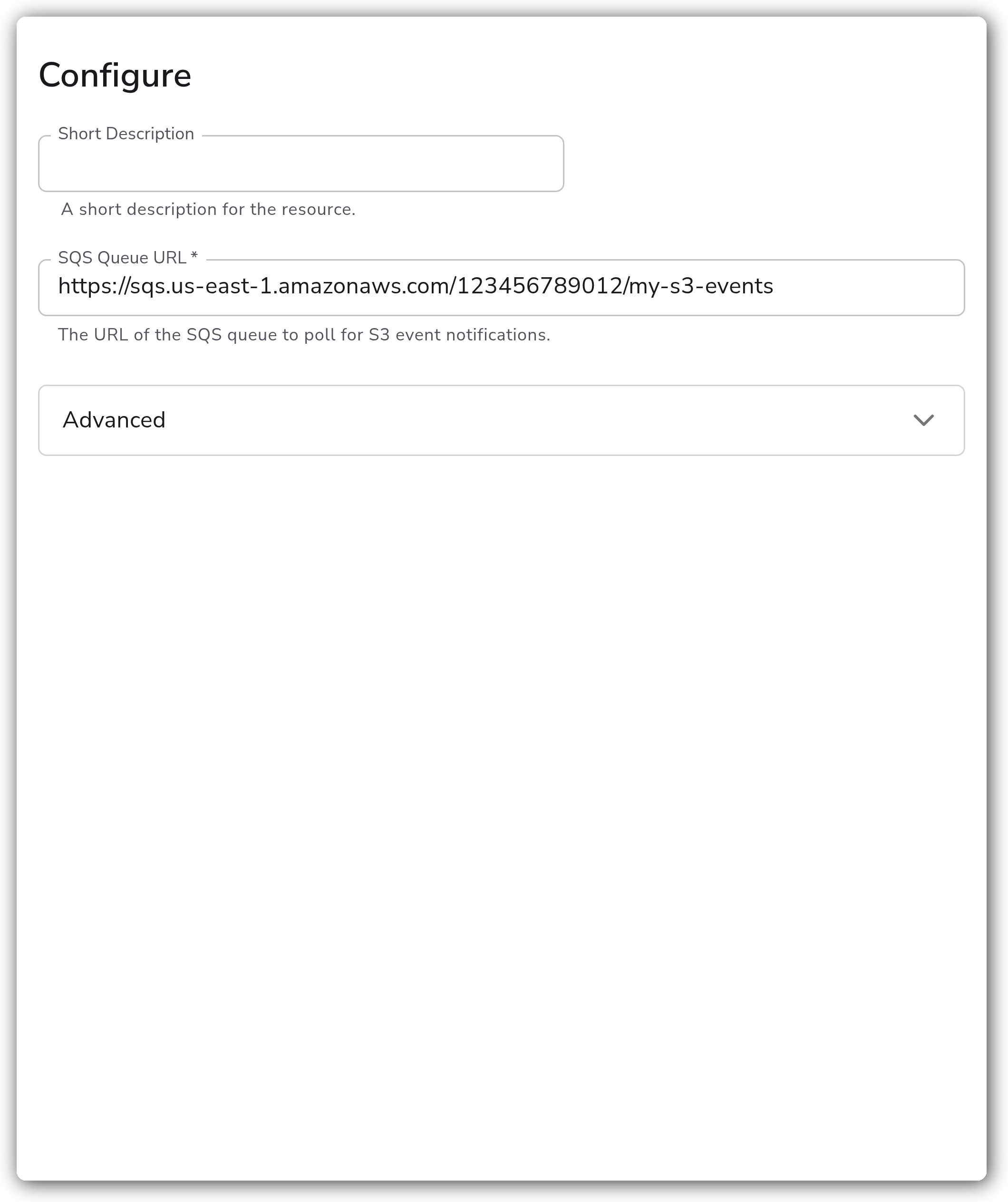The width and height of the screenshot is (1008, 1202).
Task: Expand the Advanced section
Action: (502, 420)
